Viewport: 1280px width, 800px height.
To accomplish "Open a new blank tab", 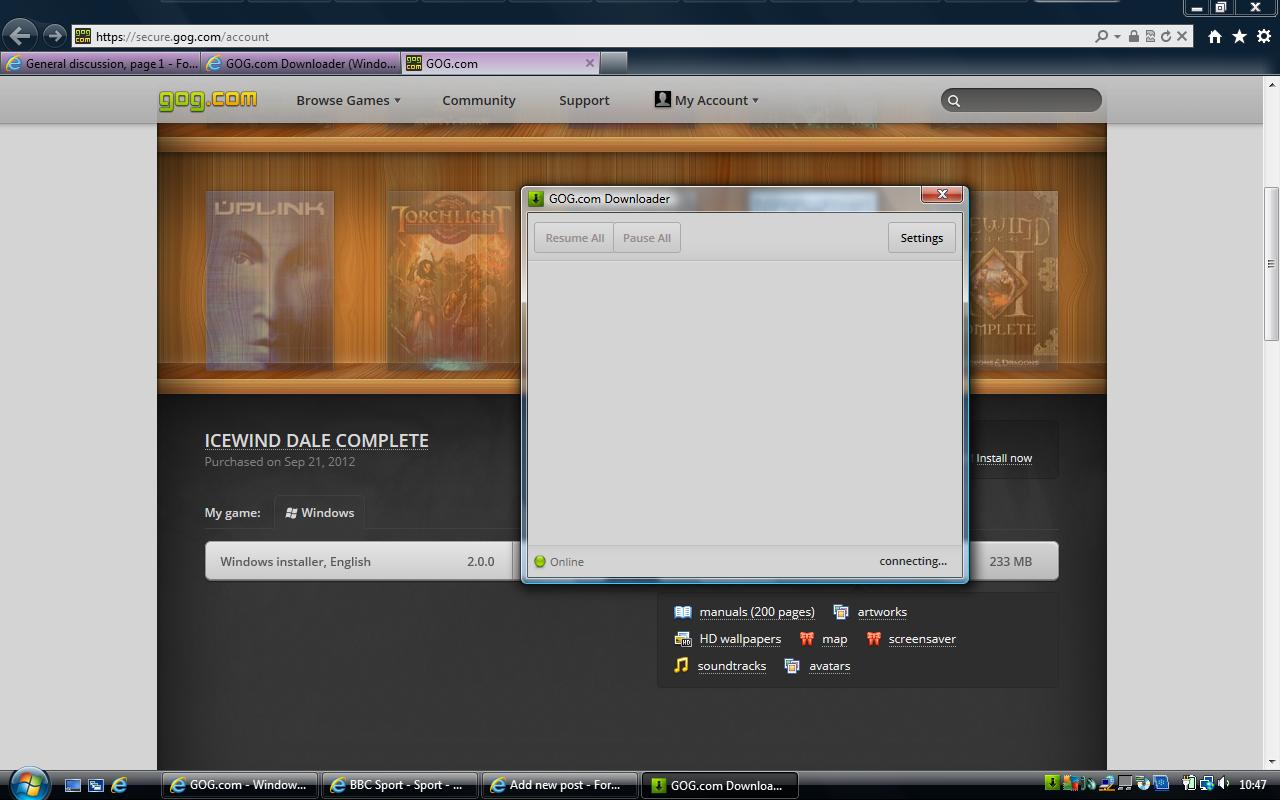I will (x=614, y=63).
